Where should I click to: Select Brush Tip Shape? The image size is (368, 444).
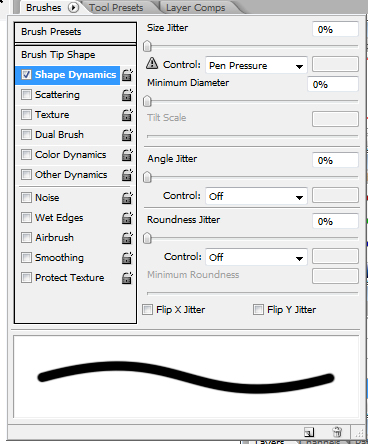(x=75, y=55)
